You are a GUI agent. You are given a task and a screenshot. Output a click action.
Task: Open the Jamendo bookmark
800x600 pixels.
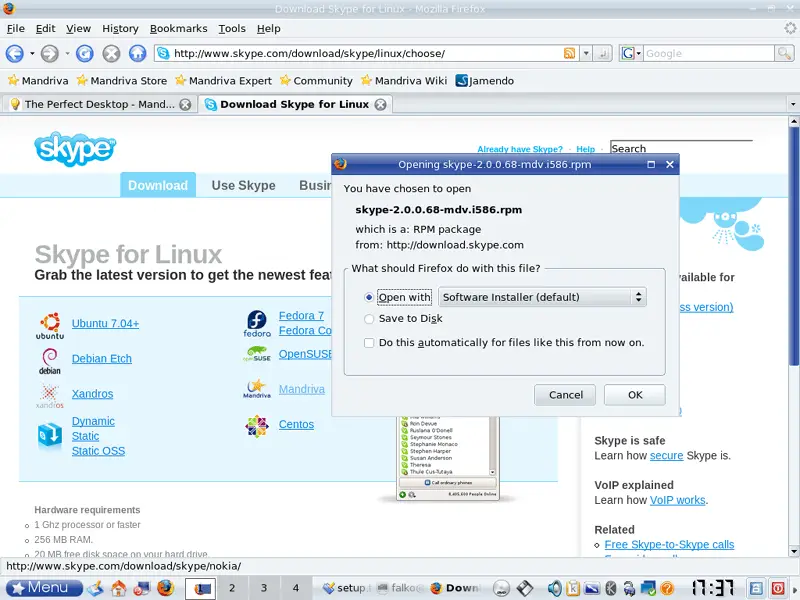pos(484,81)
